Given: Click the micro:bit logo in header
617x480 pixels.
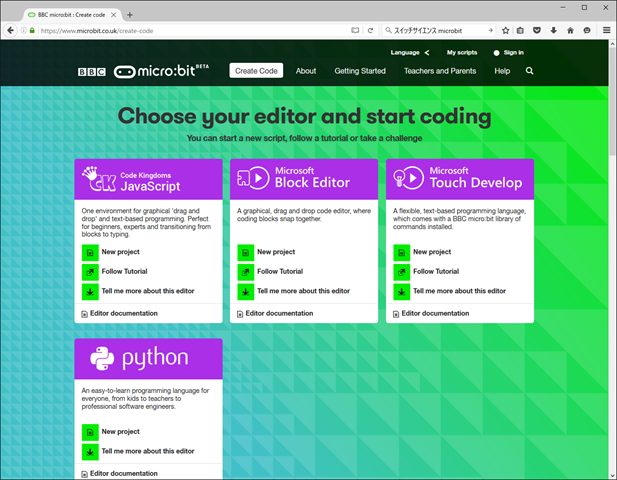Looking at the screenshot, I should pyautogui.click(x=158, y=71).
